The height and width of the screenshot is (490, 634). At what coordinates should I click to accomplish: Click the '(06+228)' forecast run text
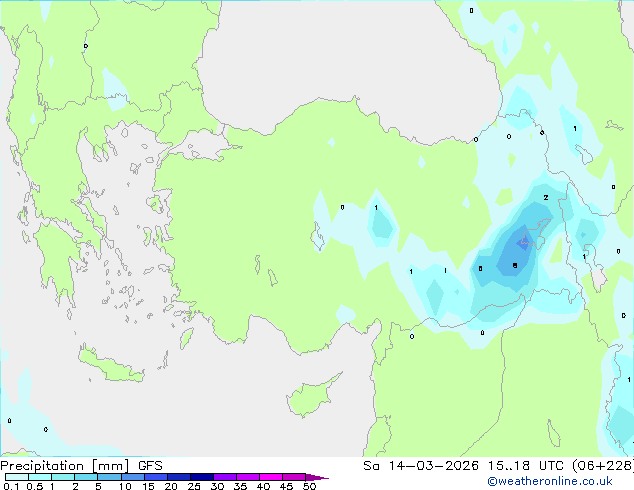coord(603,466)
